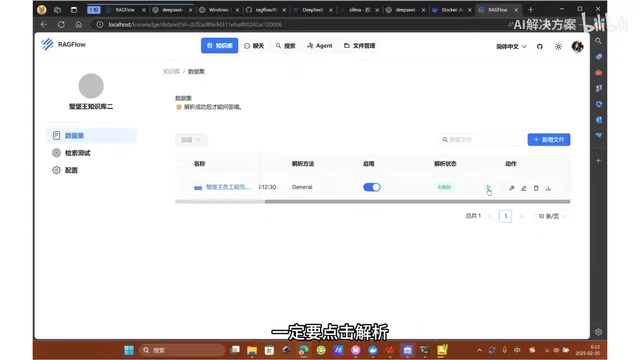640x360 pixels.
Task: Click the 新增文件 add file button
Action: pos(549,140)
